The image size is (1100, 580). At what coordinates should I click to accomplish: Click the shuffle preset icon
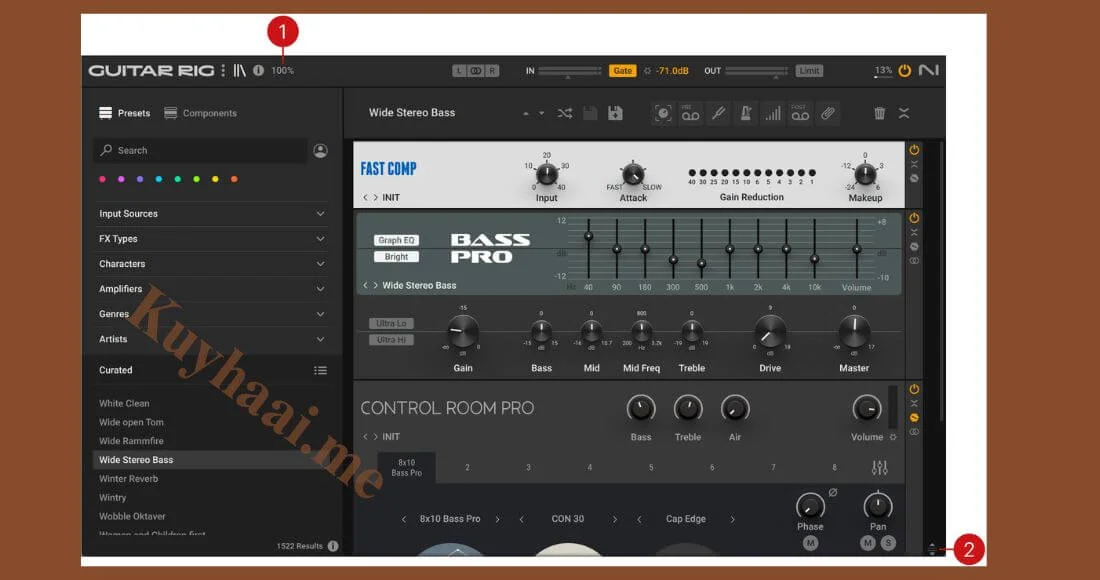click(x=565, y=113)
